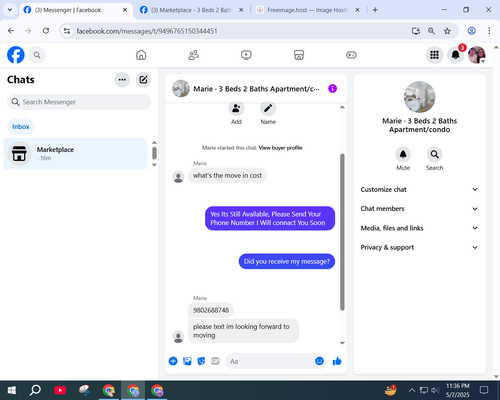The image size is (500, 400).
Task: Switch to the Freeimage.host tab
Action: (x=308, y=10)
